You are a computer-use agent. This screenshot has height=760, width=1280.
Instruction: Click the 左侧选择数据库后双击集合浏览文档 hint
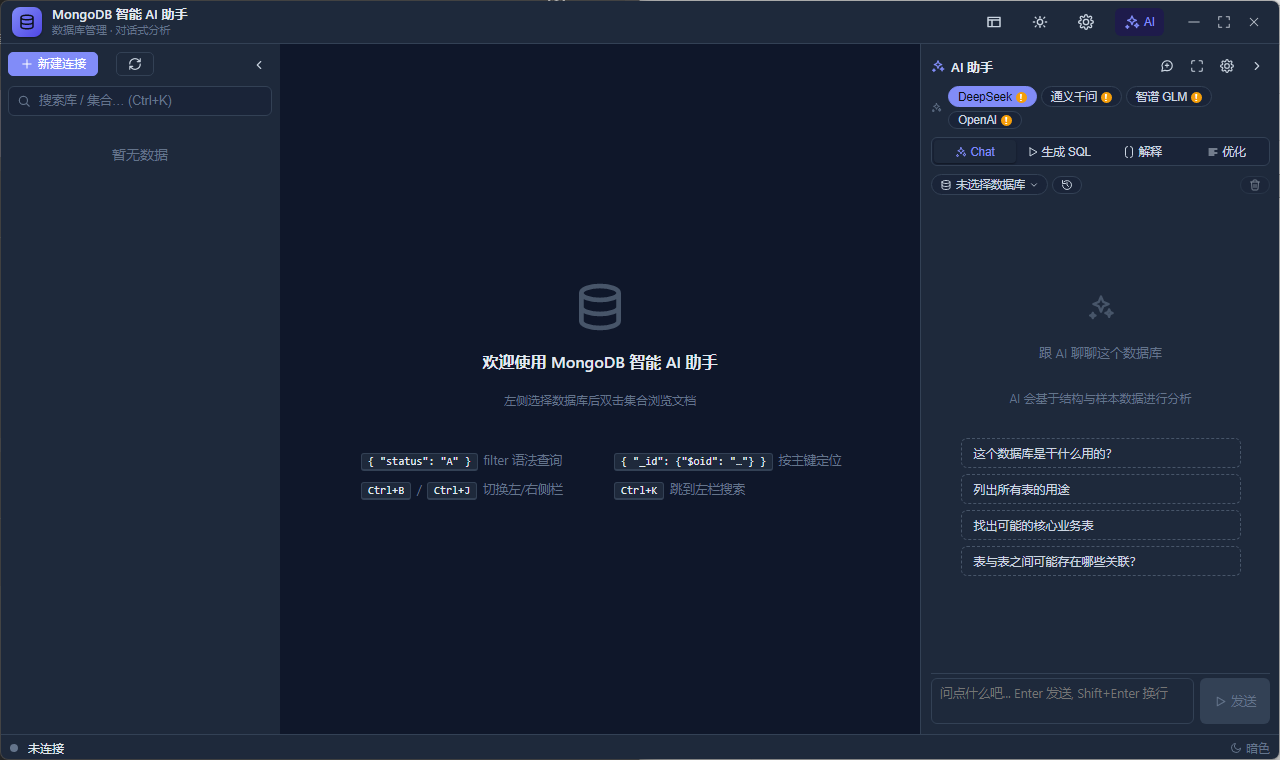point(600,400)
